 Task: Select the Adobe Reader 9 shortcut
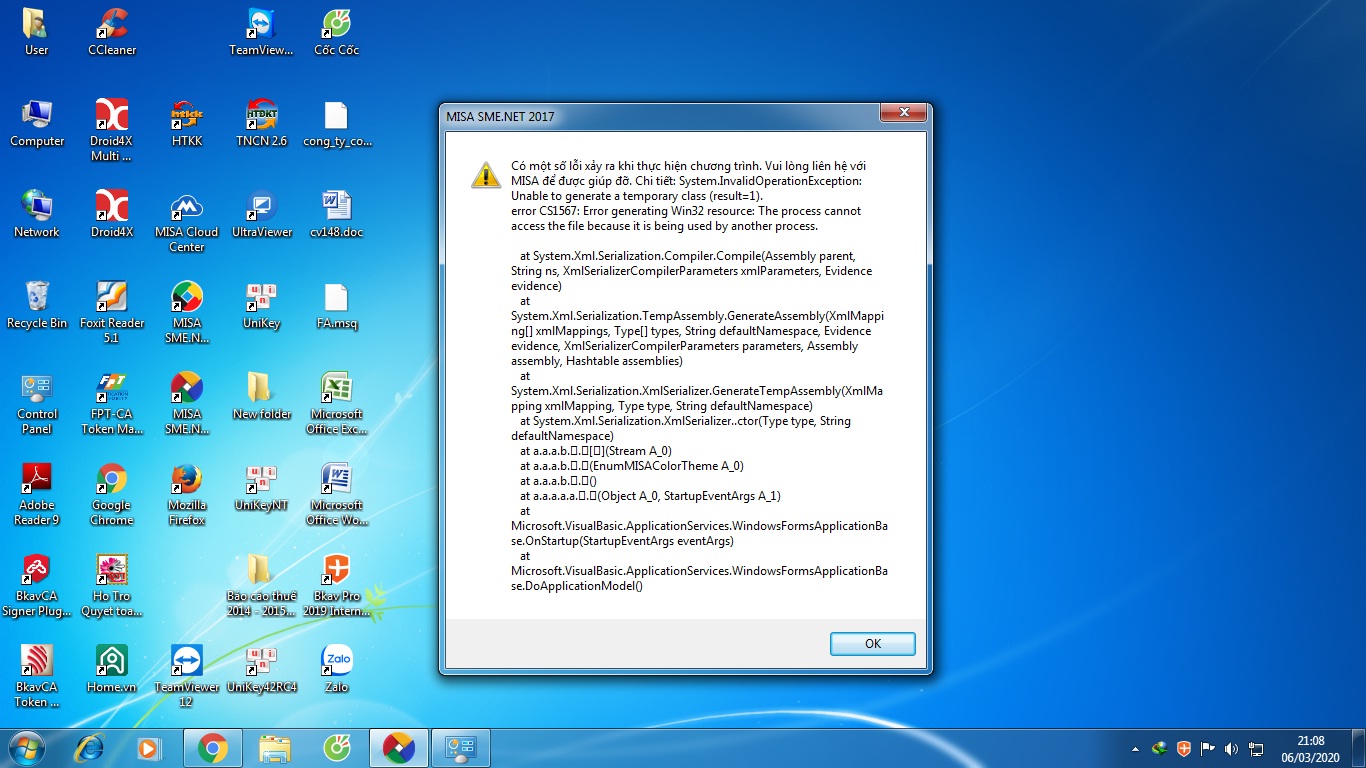(x=37, y=494)
